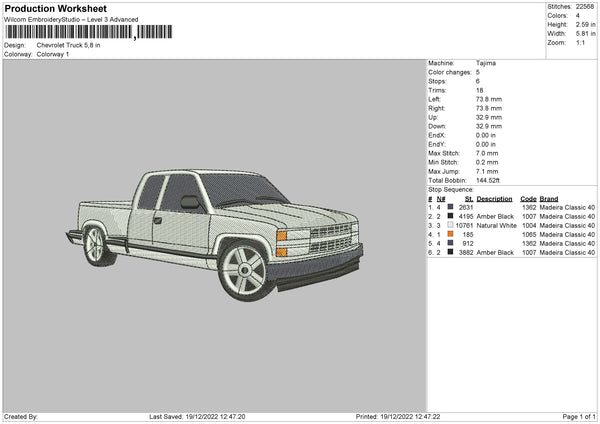Select the Natural White thread swatch

[x=450, y=225]
